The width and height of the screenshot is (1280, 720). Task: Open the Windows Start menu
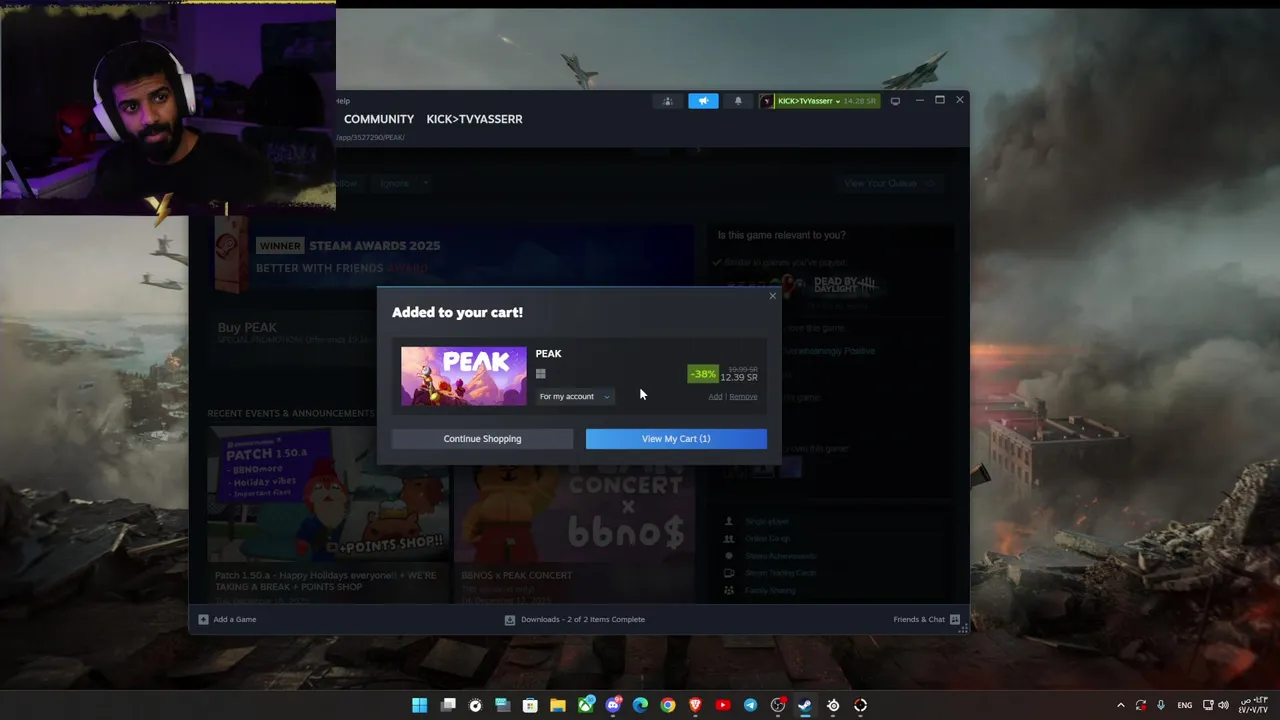tap(420, 705)
